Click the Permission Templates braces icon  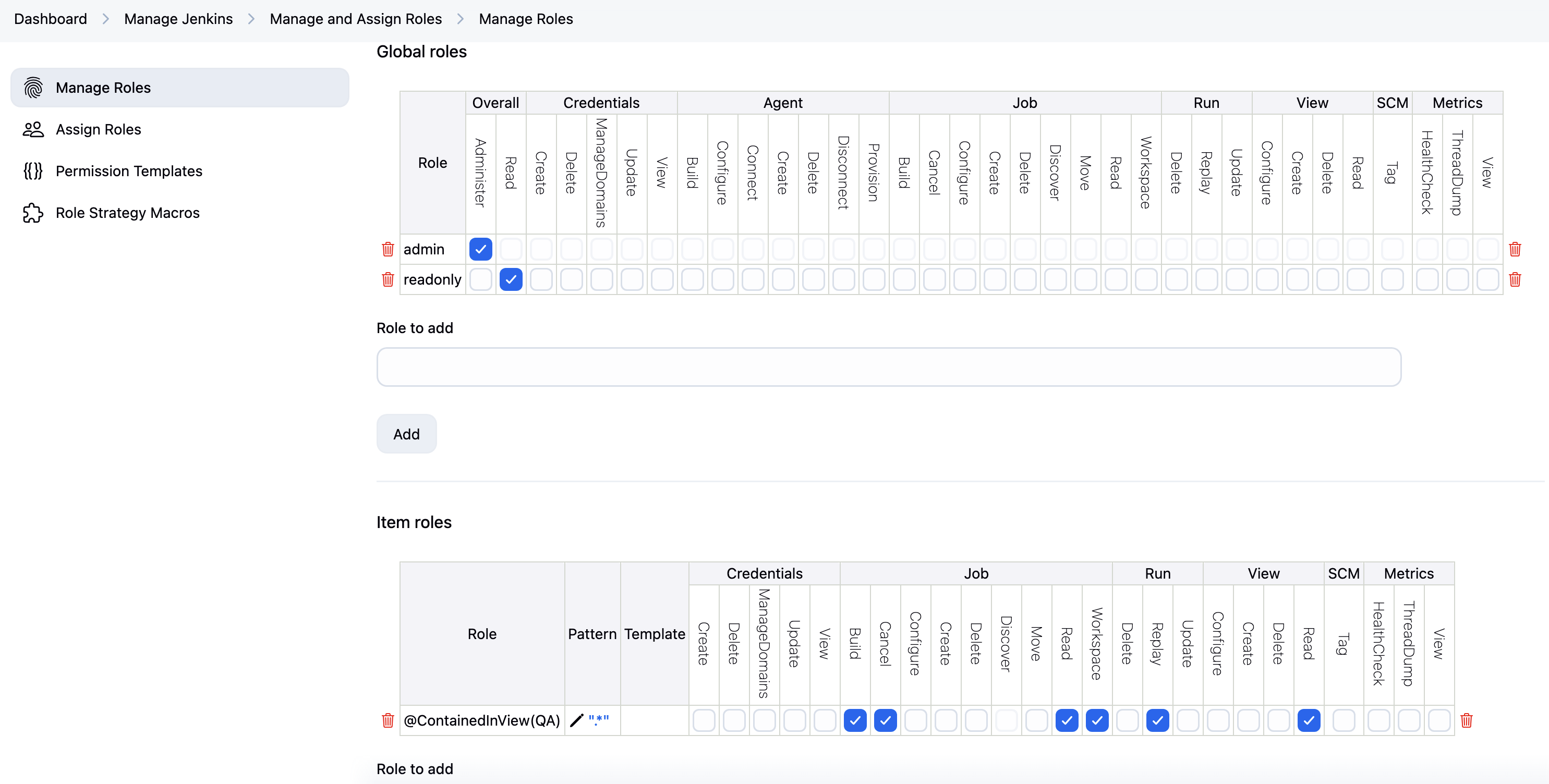[33, 171]
